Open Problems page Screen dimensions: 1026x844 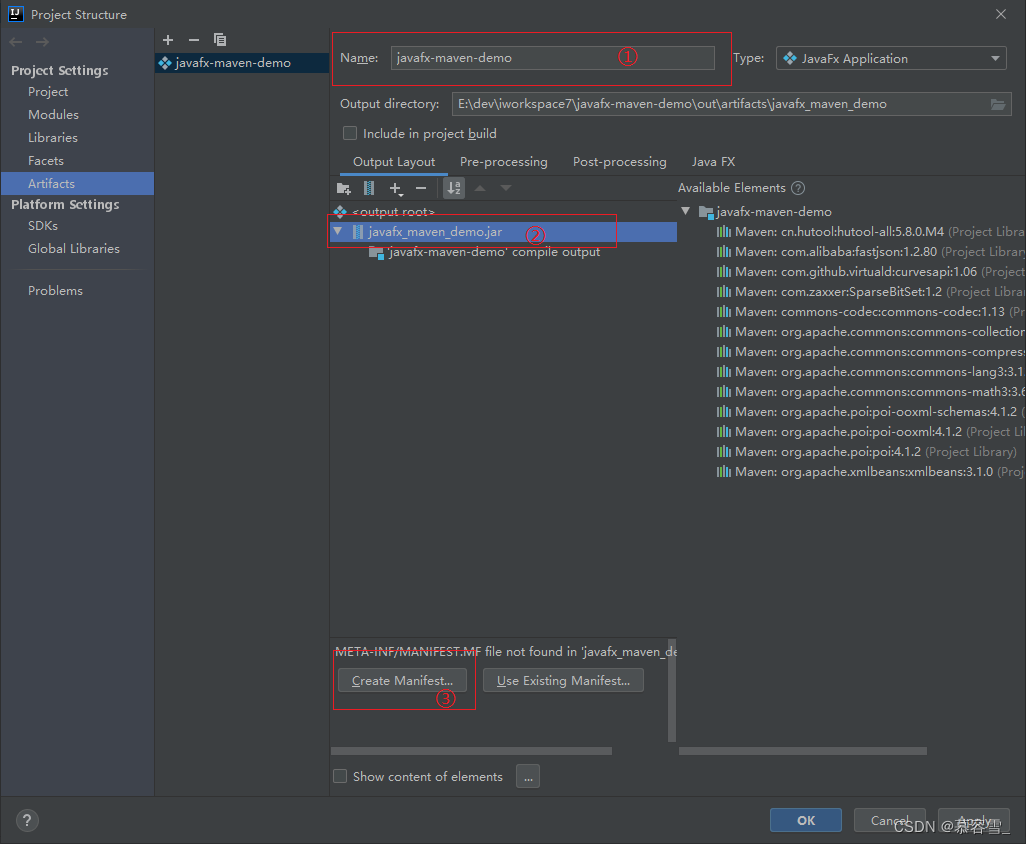pos(55,290)
